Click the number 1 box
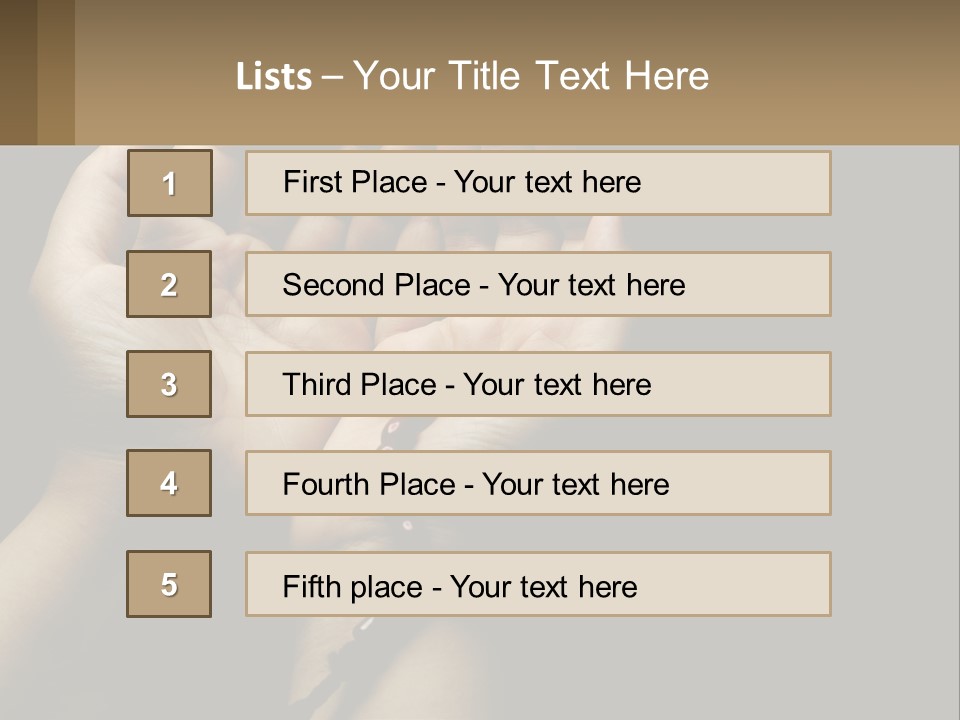The width and height of the screenshot is (960, 720). (170, 183)
